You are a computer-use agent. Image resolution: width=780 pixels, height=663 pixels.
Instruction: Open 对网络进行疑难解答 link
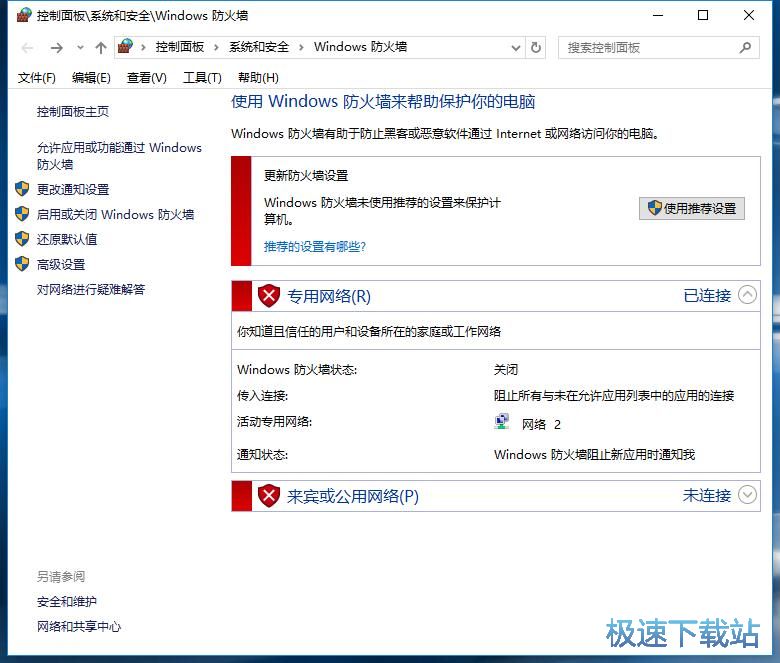tap(91, 289)
